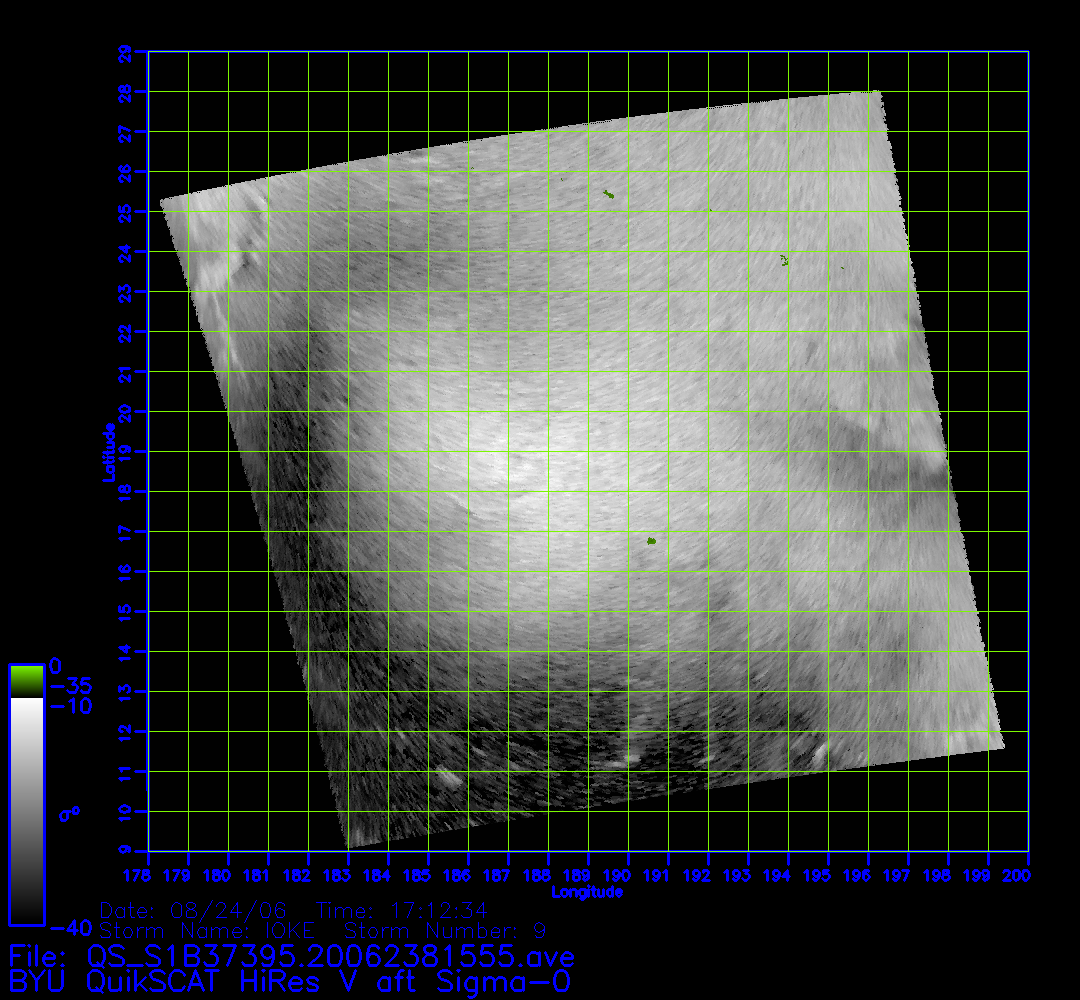Click the green island patch near longitude 190.5
The image size is (1080, 1000).
click(x=651, y=541)
